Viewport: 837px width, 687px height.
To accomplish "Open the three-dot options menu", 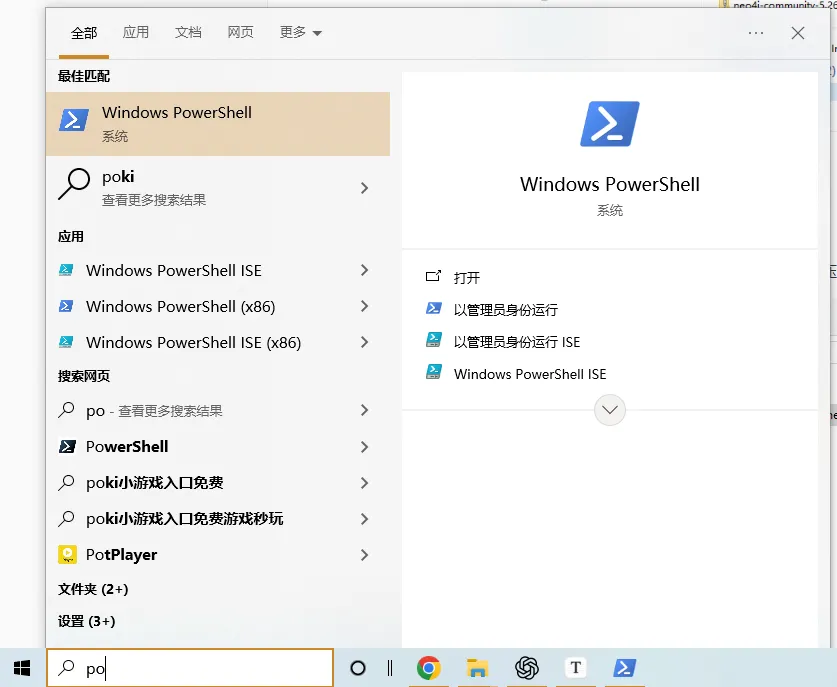I will [x=756, y=33].
